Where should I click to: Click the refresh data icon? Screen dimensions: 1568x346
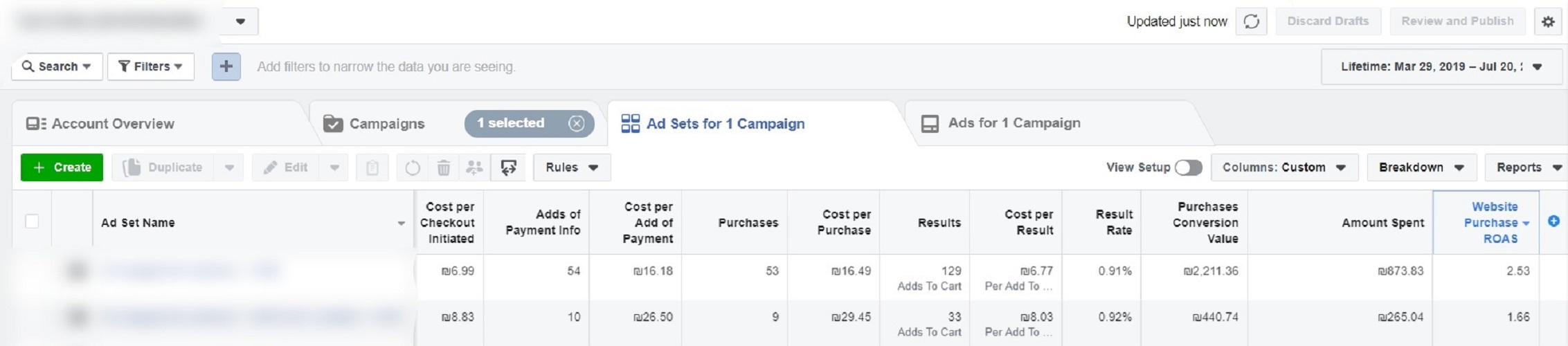point(1251,21)
